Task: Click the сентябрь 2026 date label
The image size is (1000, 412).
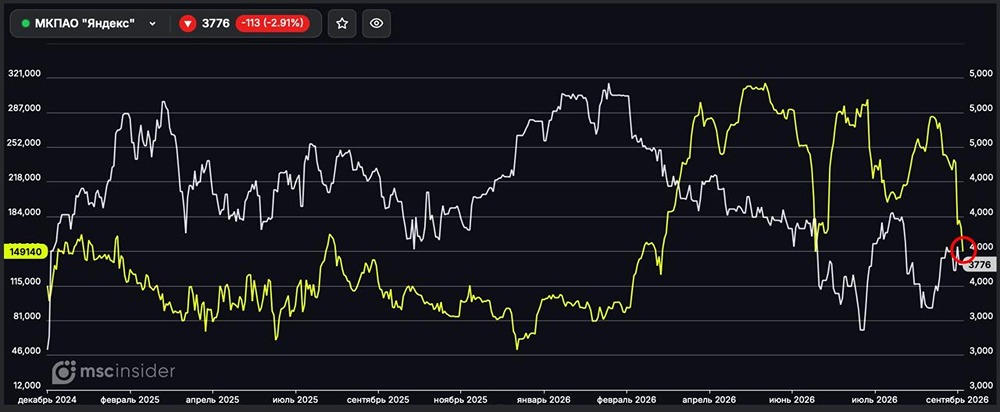Action: 957,400
